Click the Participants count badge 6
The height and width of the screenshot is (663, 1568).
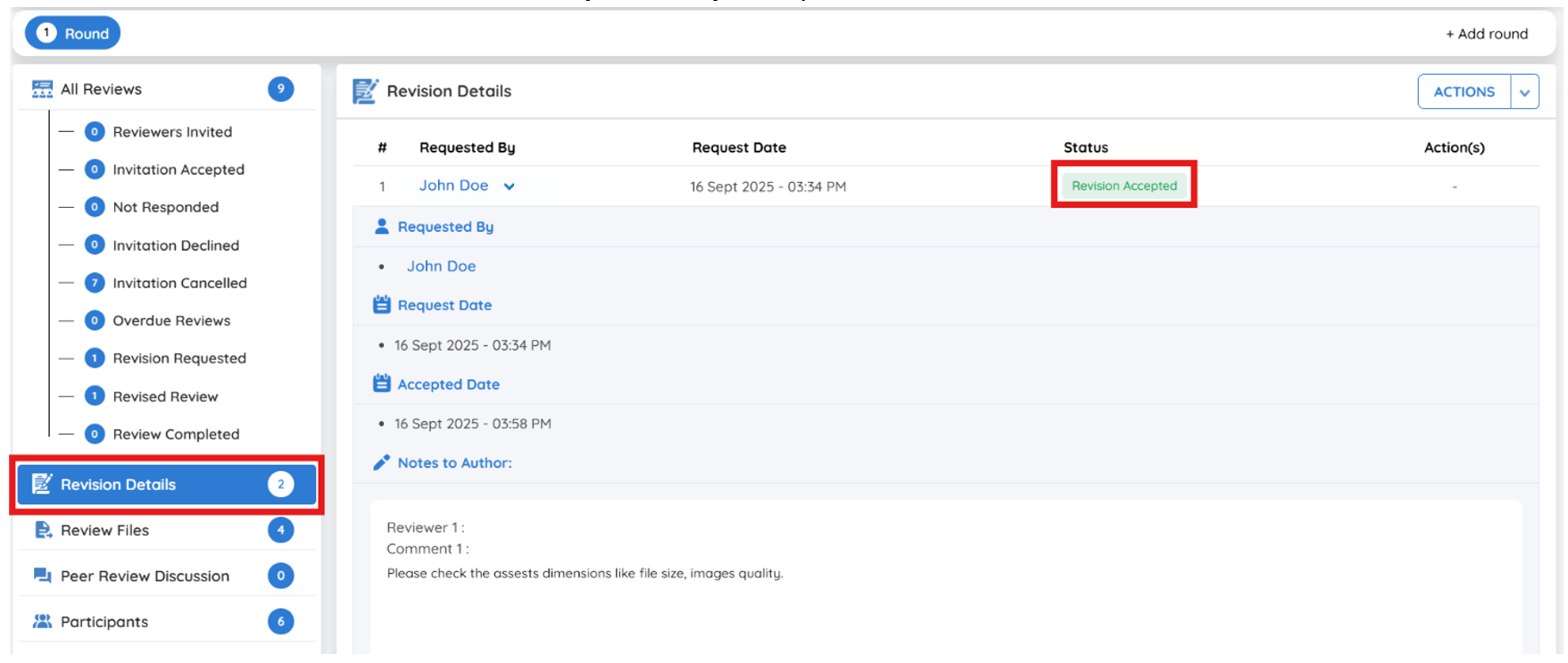(281, 621)
